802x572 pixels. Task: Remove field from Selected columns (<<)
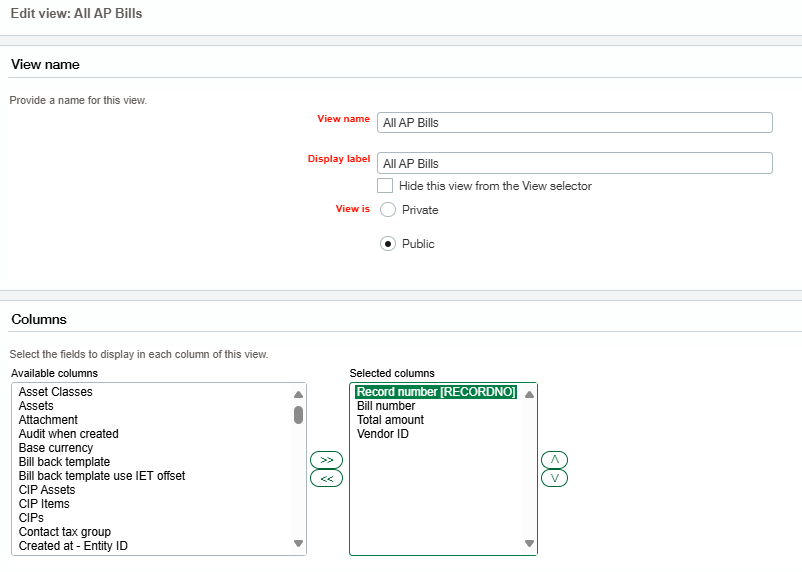coord(326,478)
